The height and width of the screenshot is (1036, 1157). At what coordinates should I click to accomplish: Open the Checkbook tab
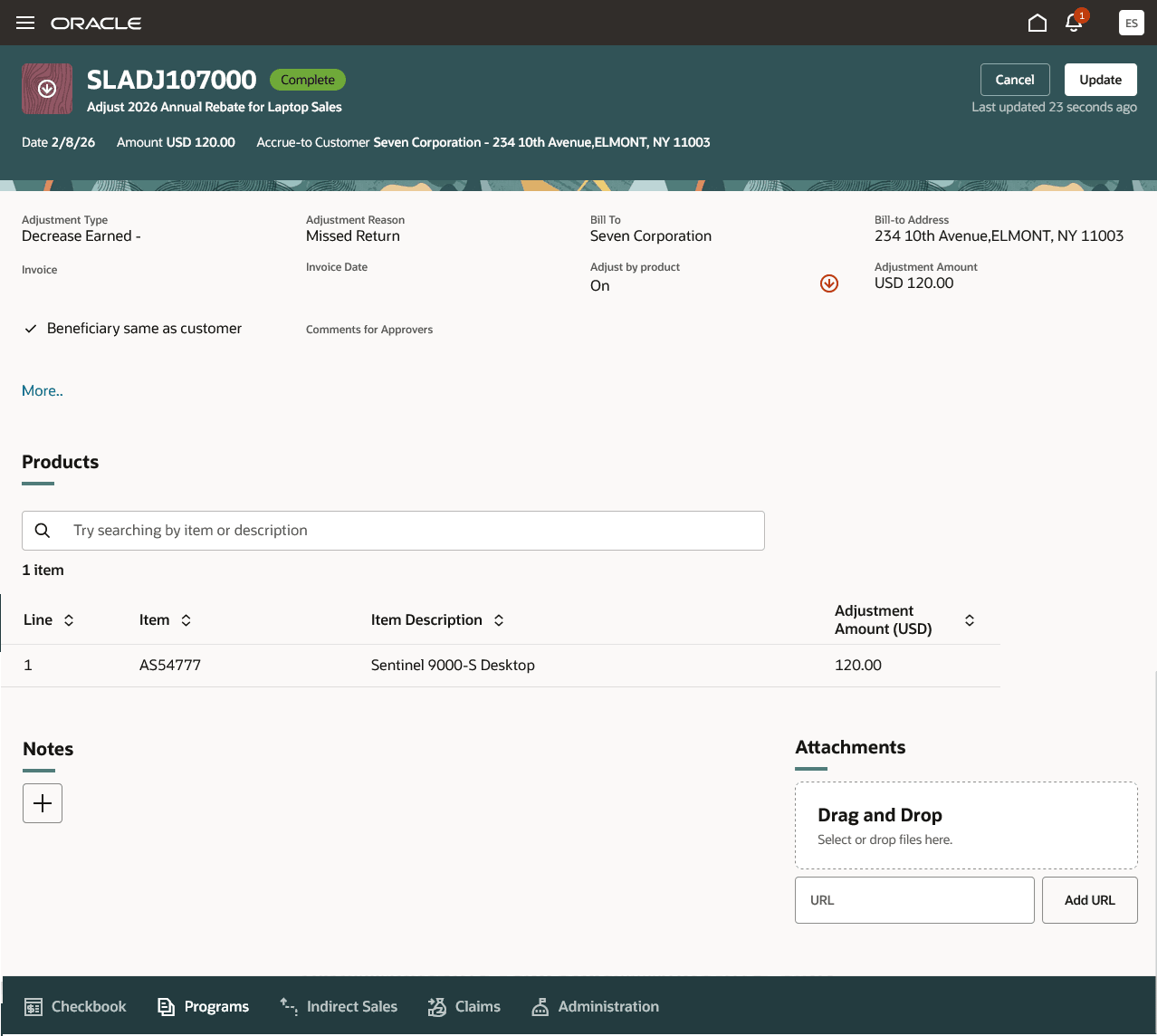coord(75,1007)
